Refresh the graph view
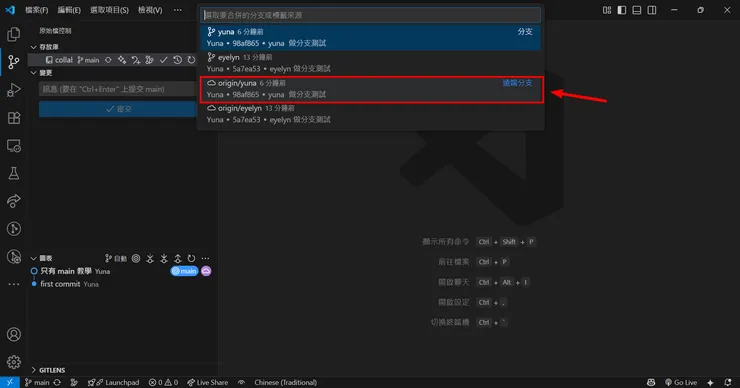The width and height of the screenshot is (740, 388). pos(191,258)
